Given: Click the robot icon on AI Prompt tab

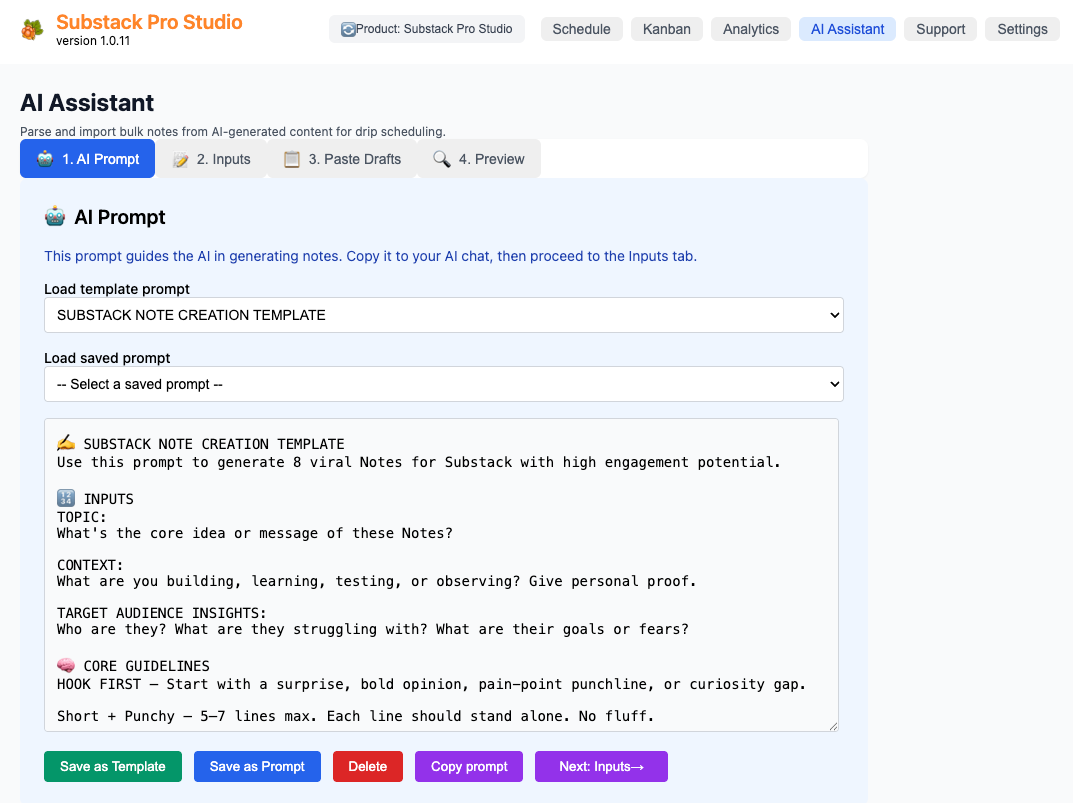Looking at the screenshot, I should tap(45, 159).
